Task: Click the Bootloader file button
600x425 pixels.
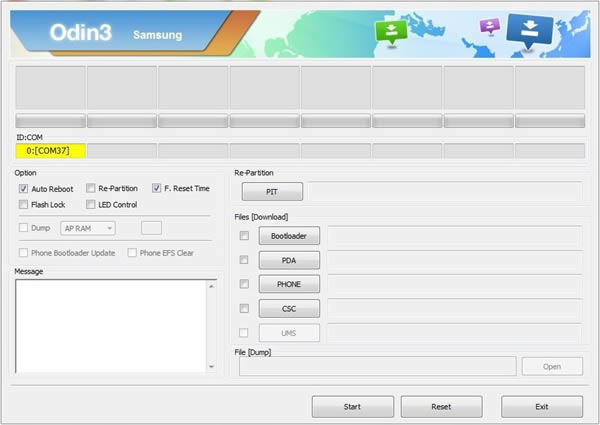Action: point(289,236)
